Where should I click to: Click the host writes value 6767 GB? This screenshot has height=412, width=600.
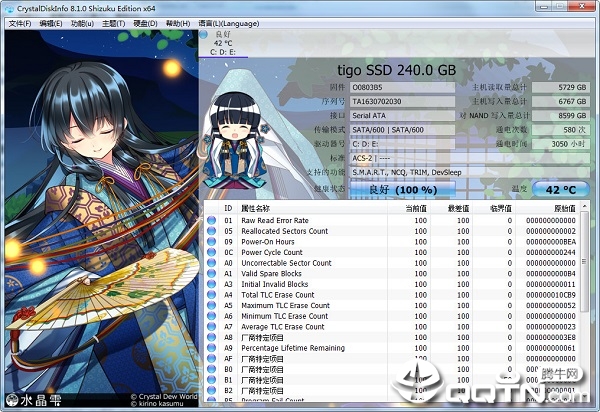pos(561,102)
